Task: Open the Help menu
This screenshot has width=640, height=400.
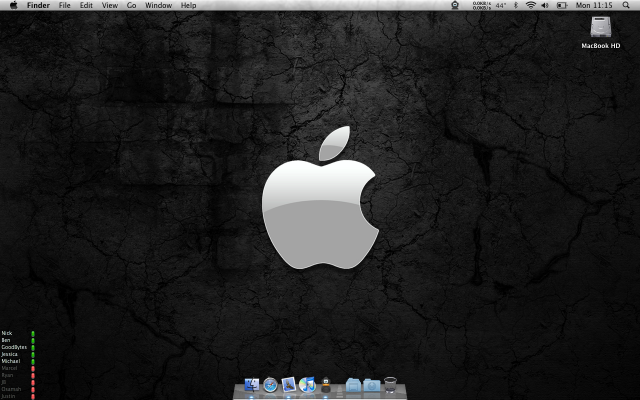Action: (x=188, y=5)
